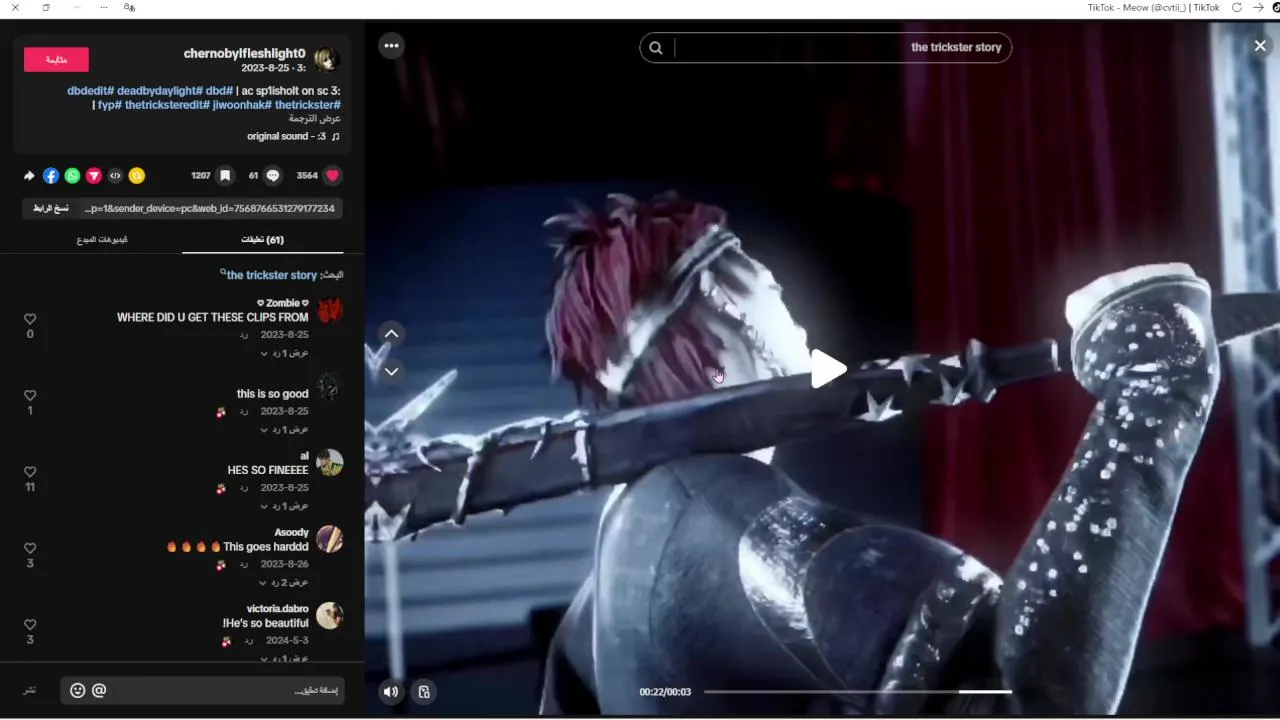Click the search magnifier icon

656,47
